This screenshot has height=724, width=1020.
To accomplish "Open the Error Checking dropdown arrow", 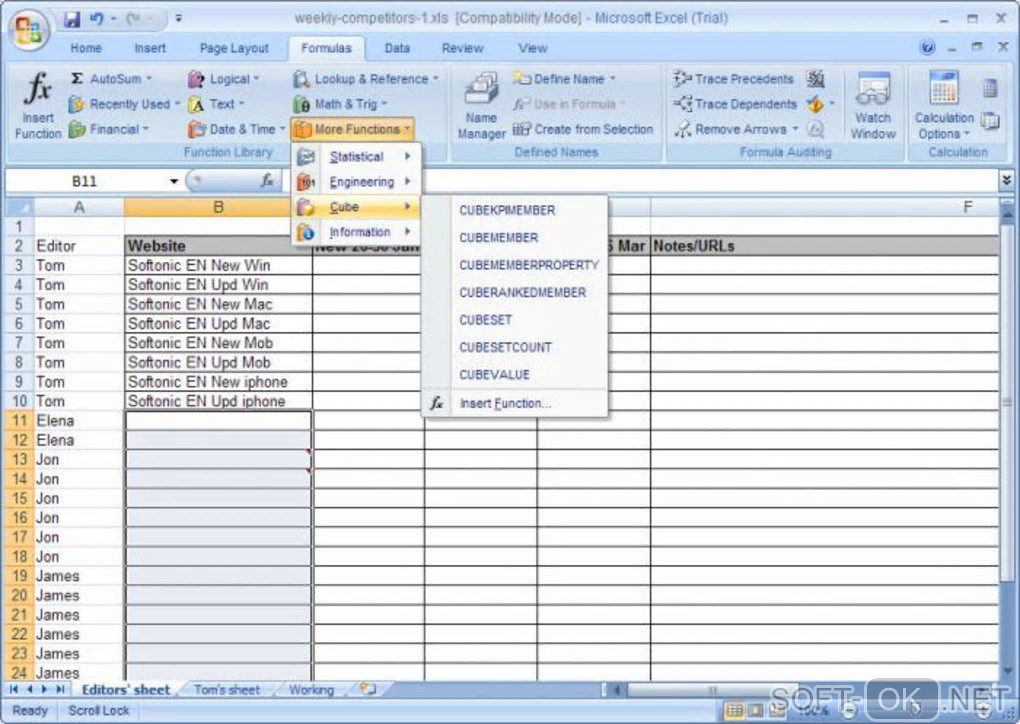I will (x=831, y=104).
